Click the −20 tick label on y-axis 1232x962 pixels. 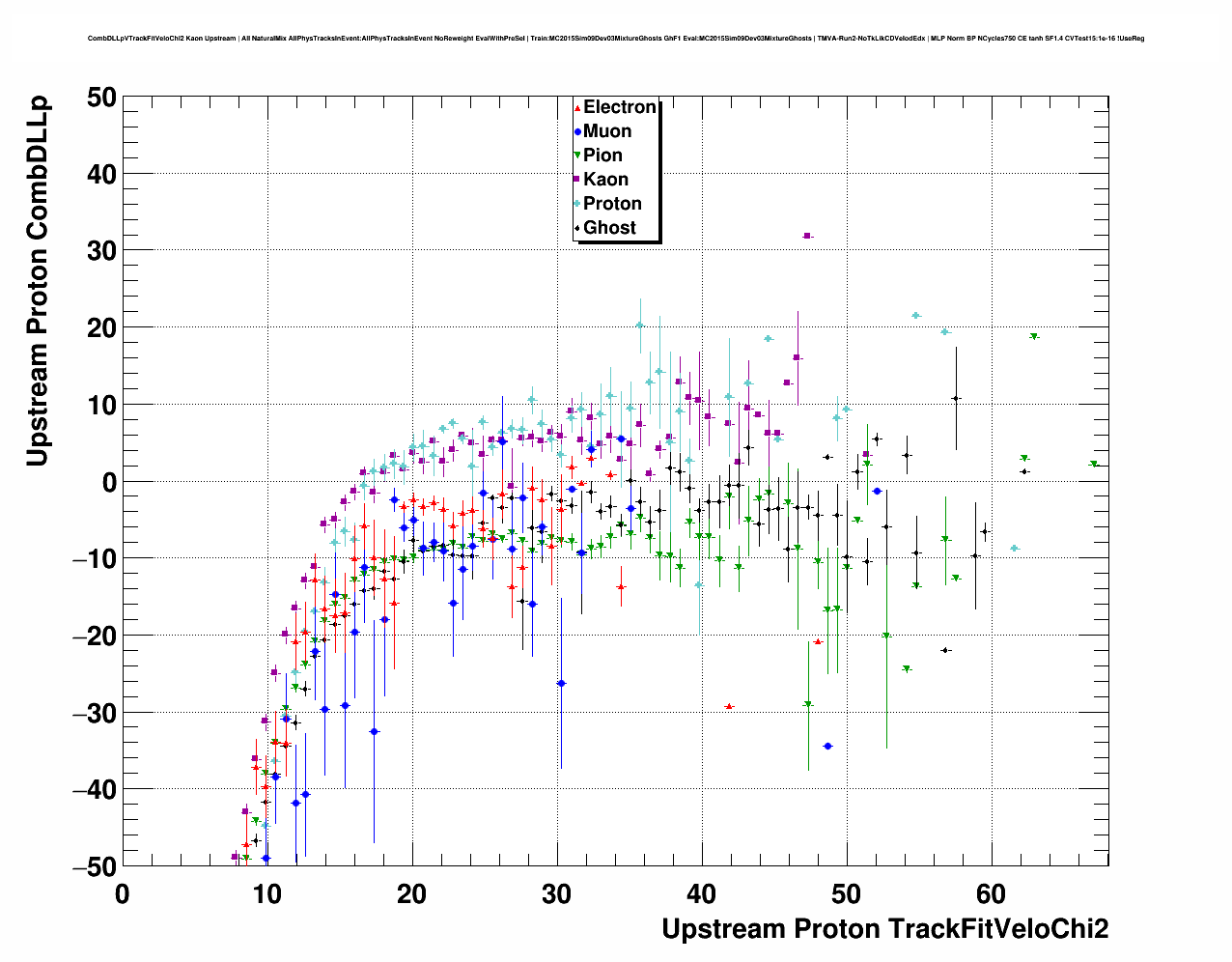(94, 636)
